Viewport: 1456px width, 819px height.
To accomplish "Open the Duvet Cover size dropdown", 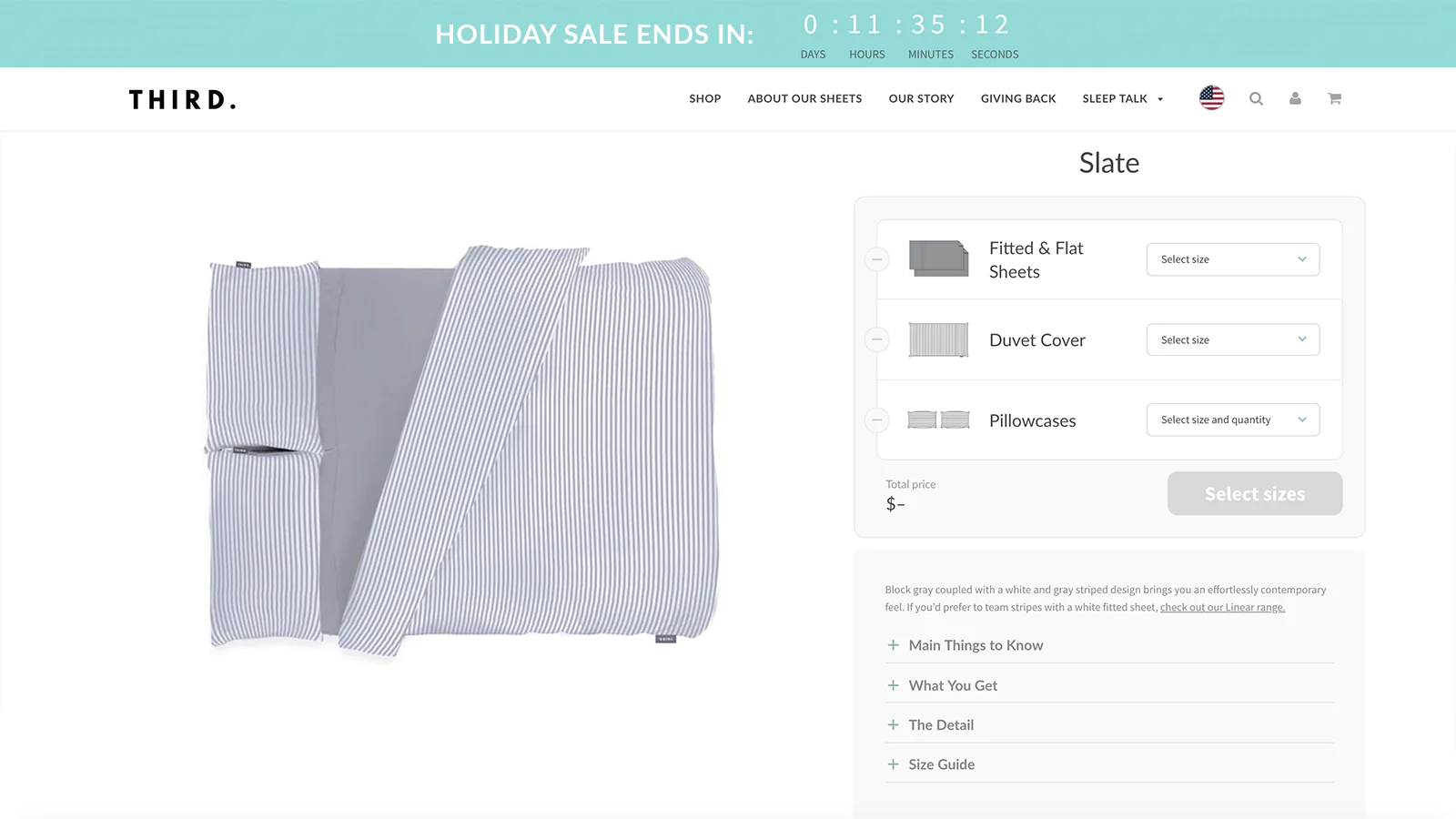I will click(x=1232, y=339).
